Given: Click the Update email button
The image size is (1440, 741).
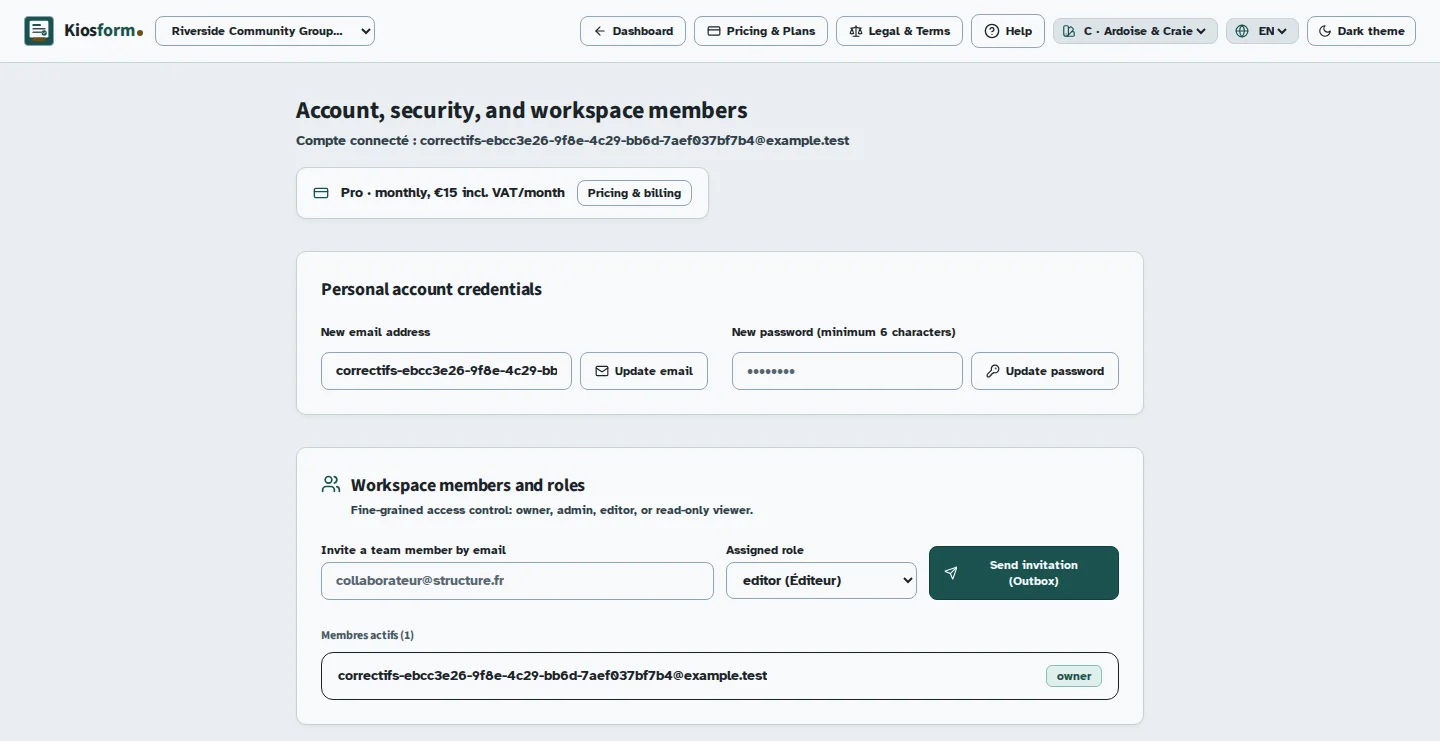Looking at the screenshot, I should click(x=644, y=371).
